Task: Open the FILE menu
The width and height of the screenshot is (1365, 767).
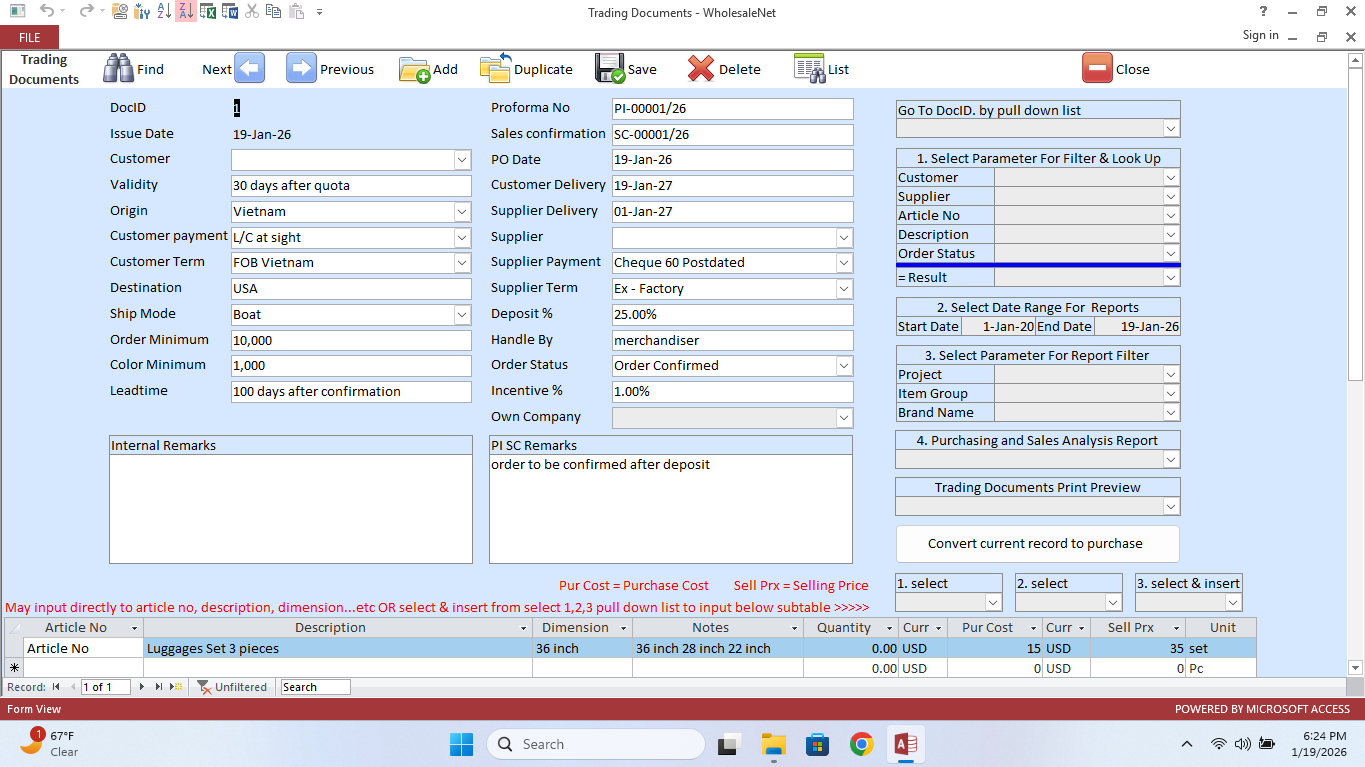Action: (29, 36)
